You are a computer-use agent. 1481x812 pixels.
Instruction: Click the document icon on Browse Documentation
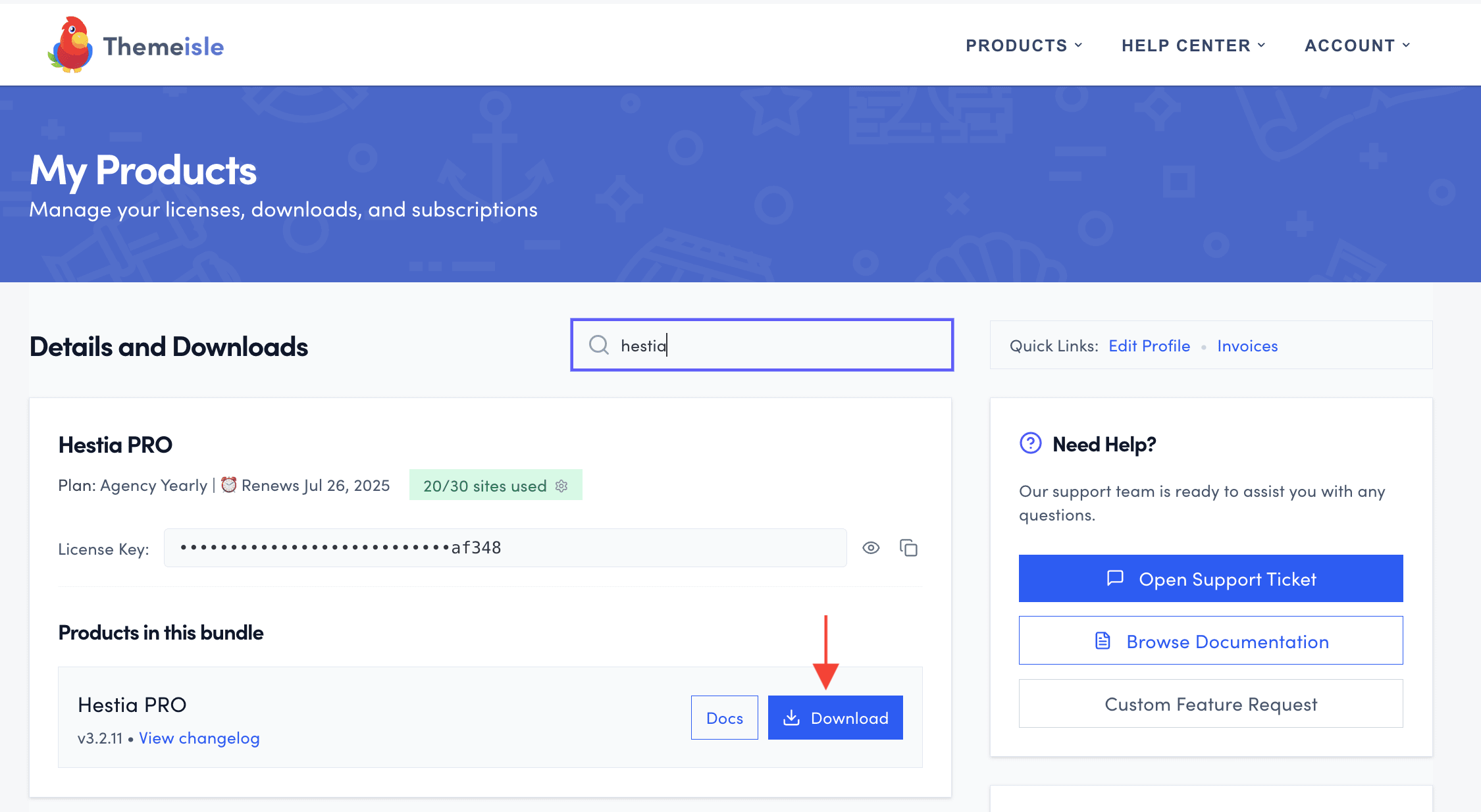(1103, 640)
